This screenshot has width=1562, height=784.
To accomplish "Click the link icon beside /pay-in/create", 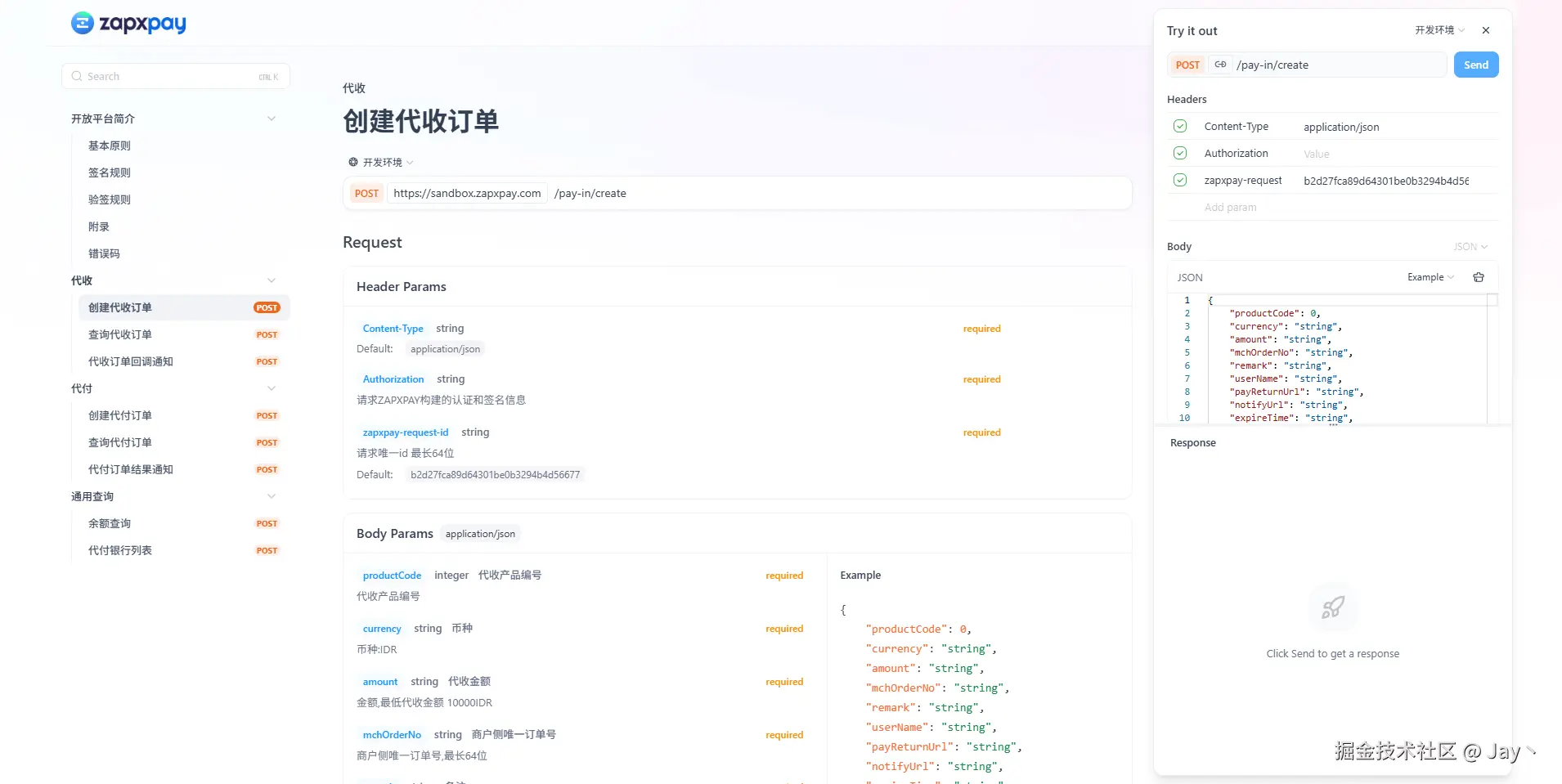I will coord(1220,65).
